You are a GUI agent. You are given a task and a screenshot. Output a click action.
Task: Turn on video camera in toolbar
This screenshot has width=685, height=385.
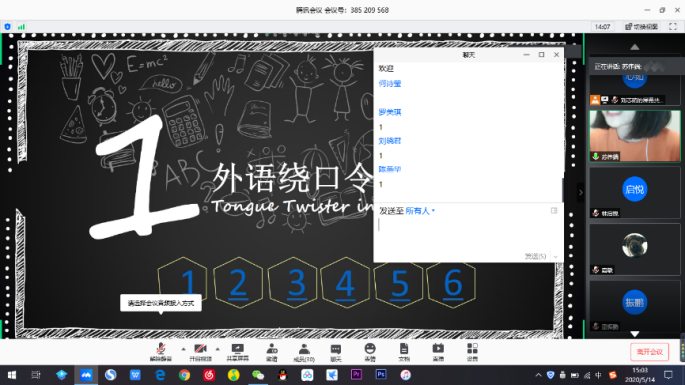click(201, 352)
